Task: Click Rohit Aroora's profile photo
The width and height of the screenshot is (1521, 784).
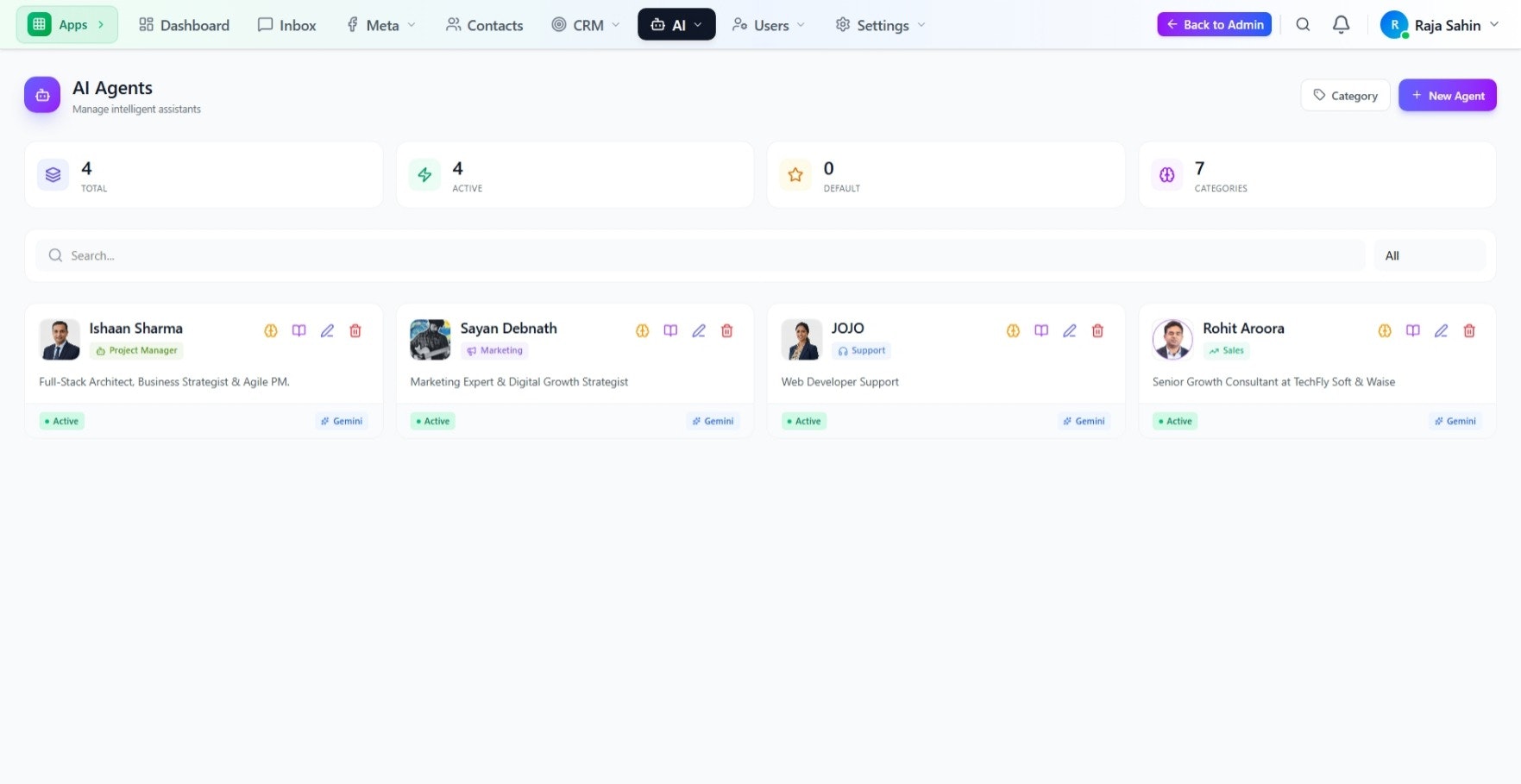Action: (x=1172, y=340)
